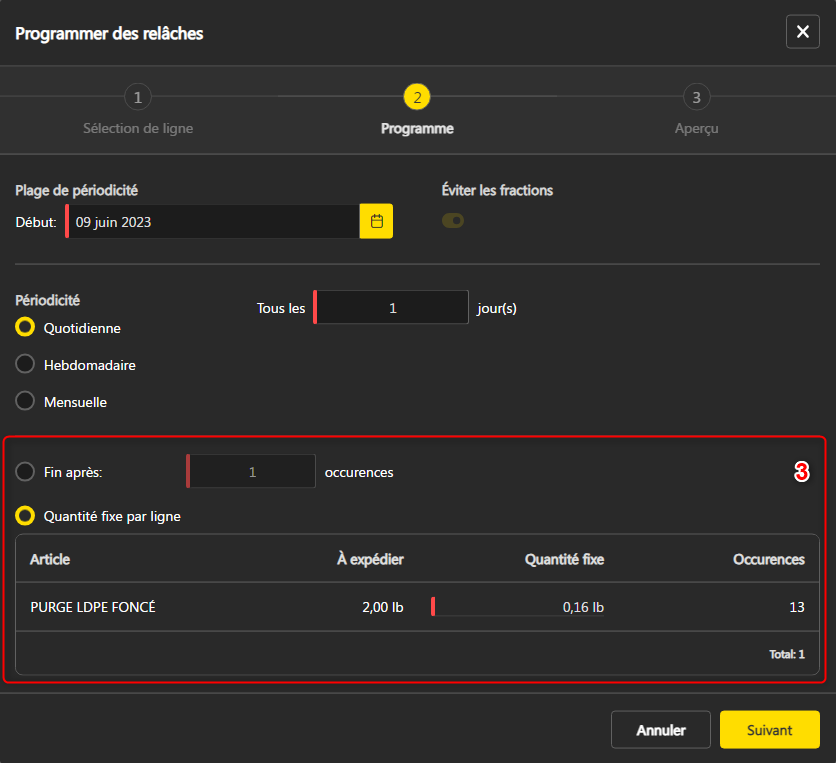The width and height of the screenshot is (836, 763).
Task: Choose the Mensuelle periodicity option
Action: point(26,402)
